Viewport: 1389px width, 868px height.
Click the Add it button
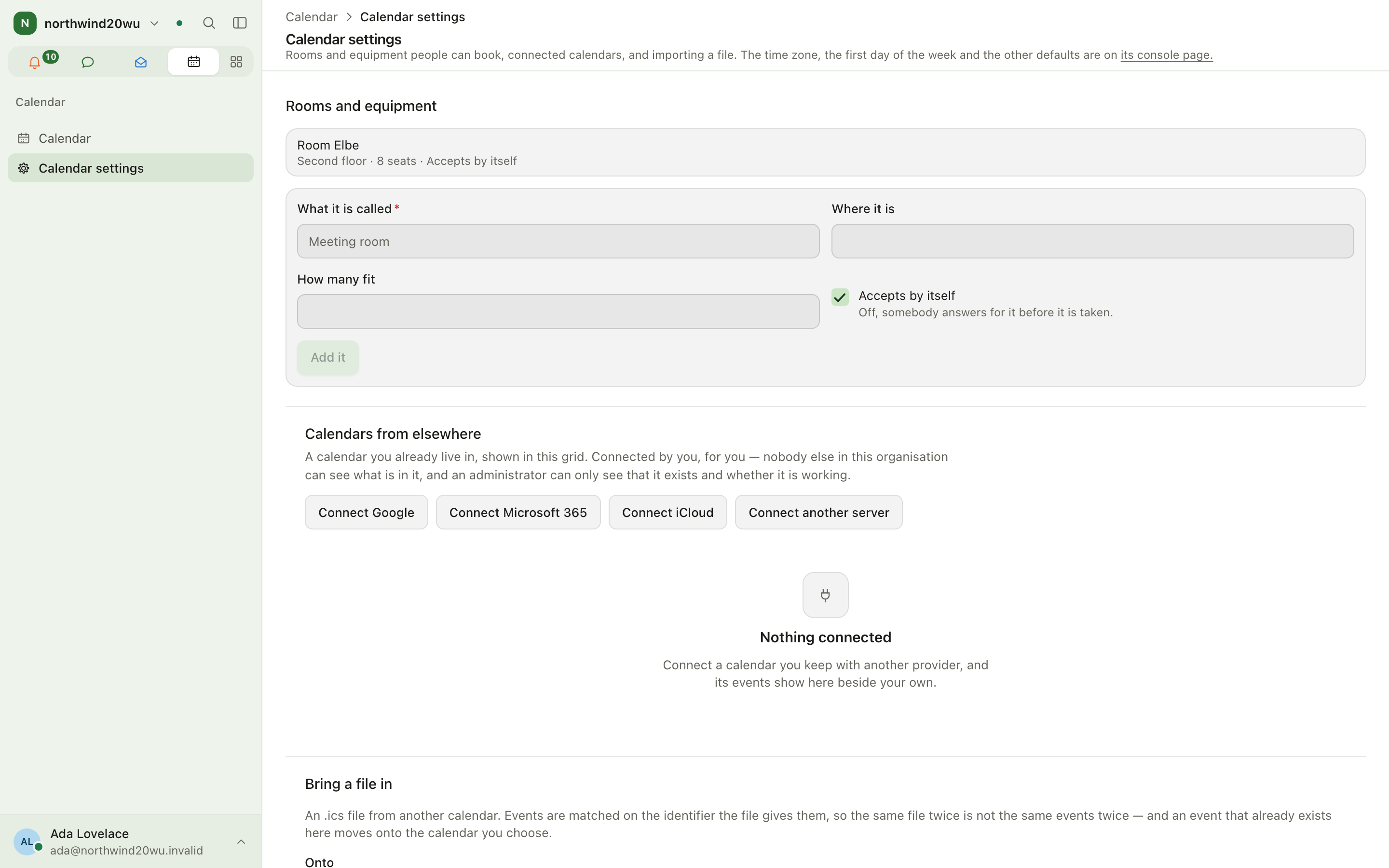point(328,358)
